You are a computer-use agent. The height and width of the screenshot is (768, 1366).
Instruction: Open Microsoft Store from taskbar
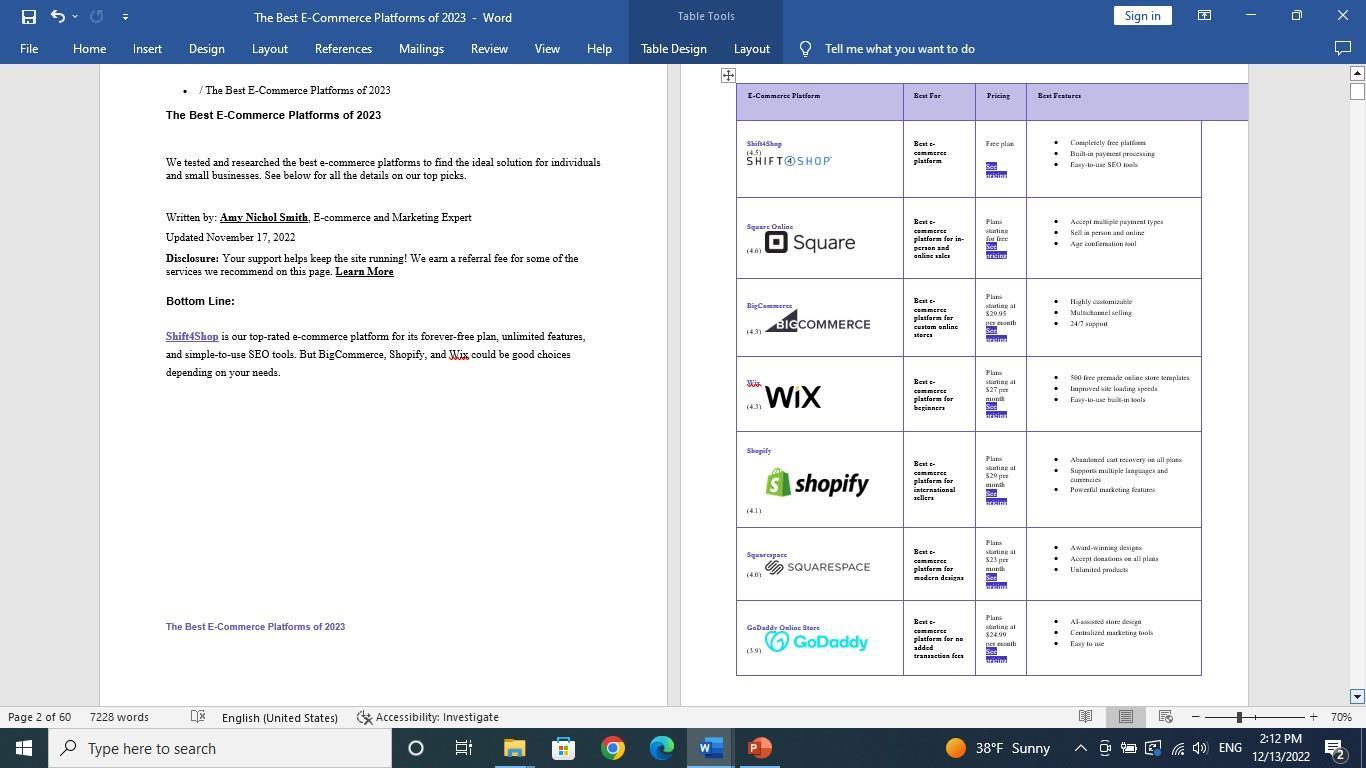[x=563, y=748]
